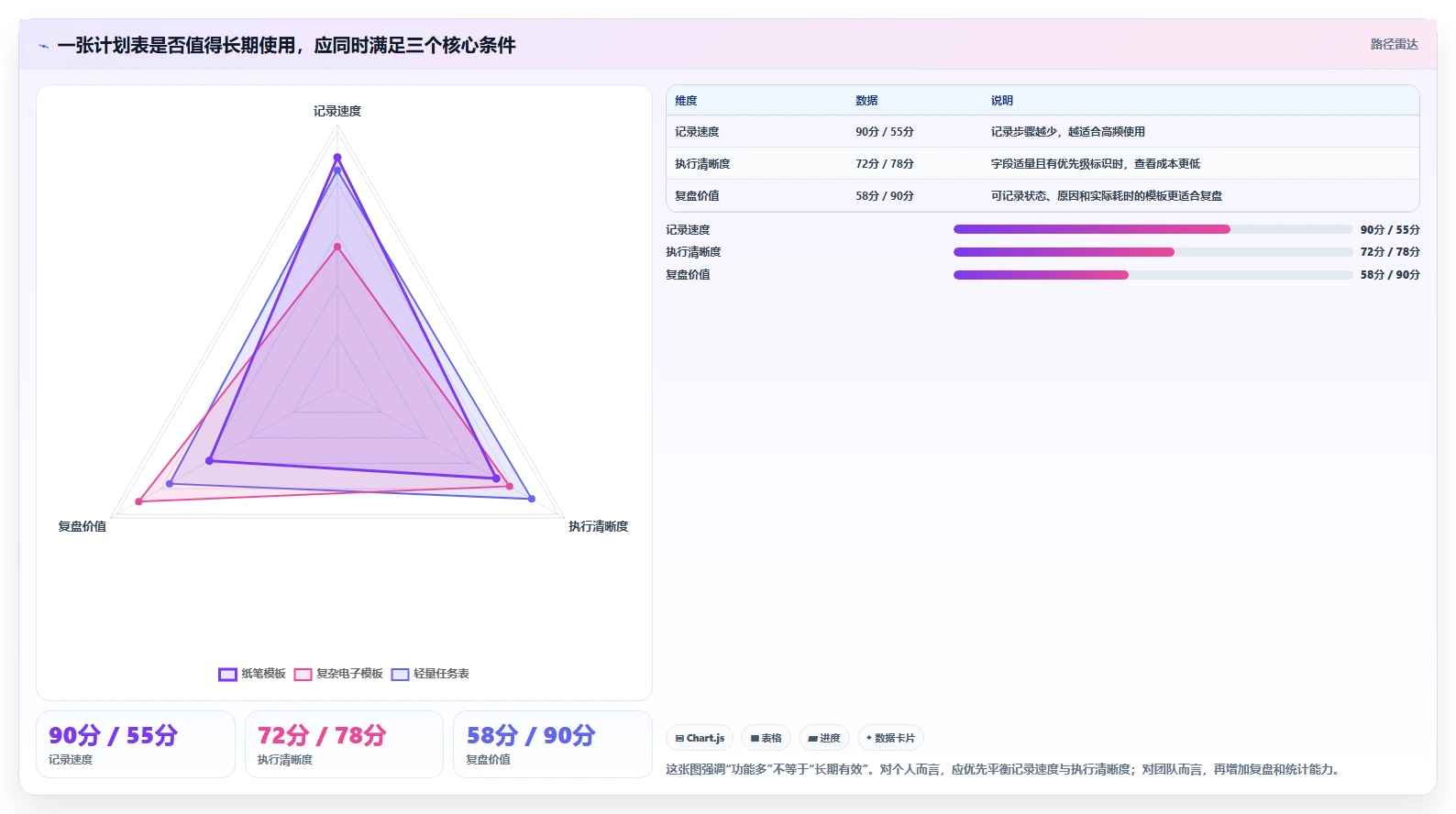Click the 表格 tag chip
1456x814 pixels.
(766, 738)
